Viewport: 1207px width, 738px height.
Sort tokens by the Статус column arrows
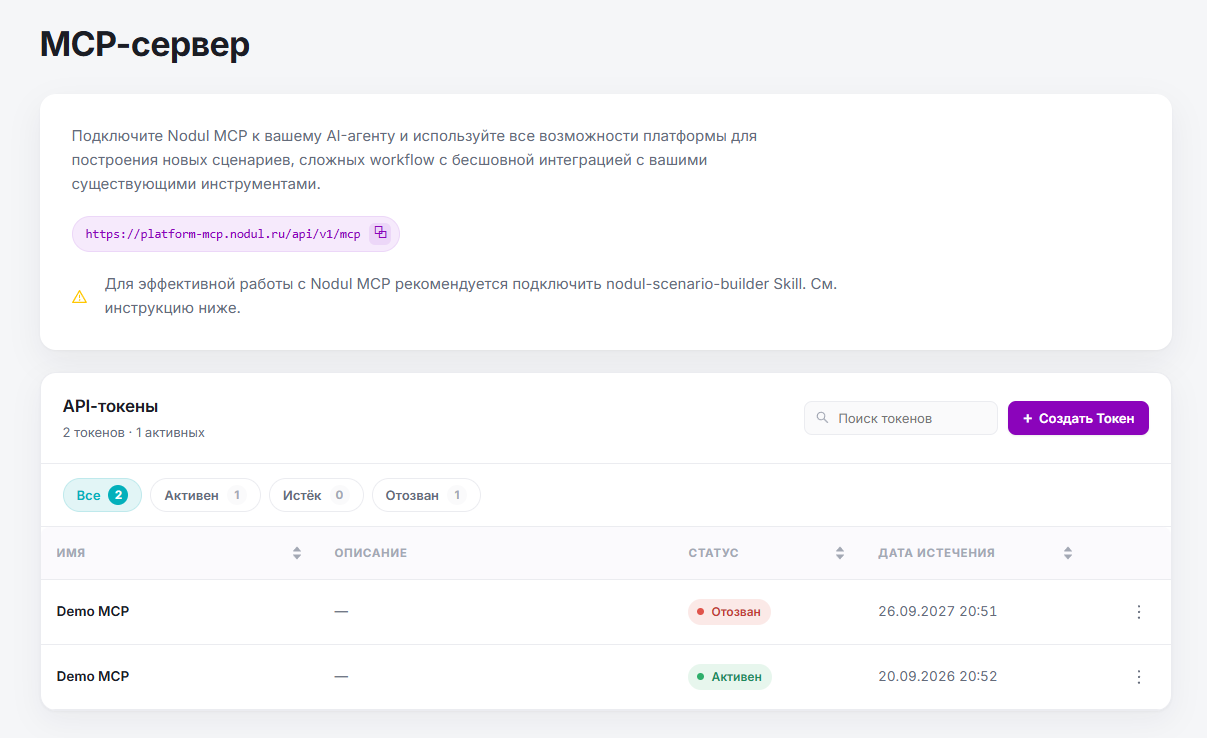tap(840, 553)
